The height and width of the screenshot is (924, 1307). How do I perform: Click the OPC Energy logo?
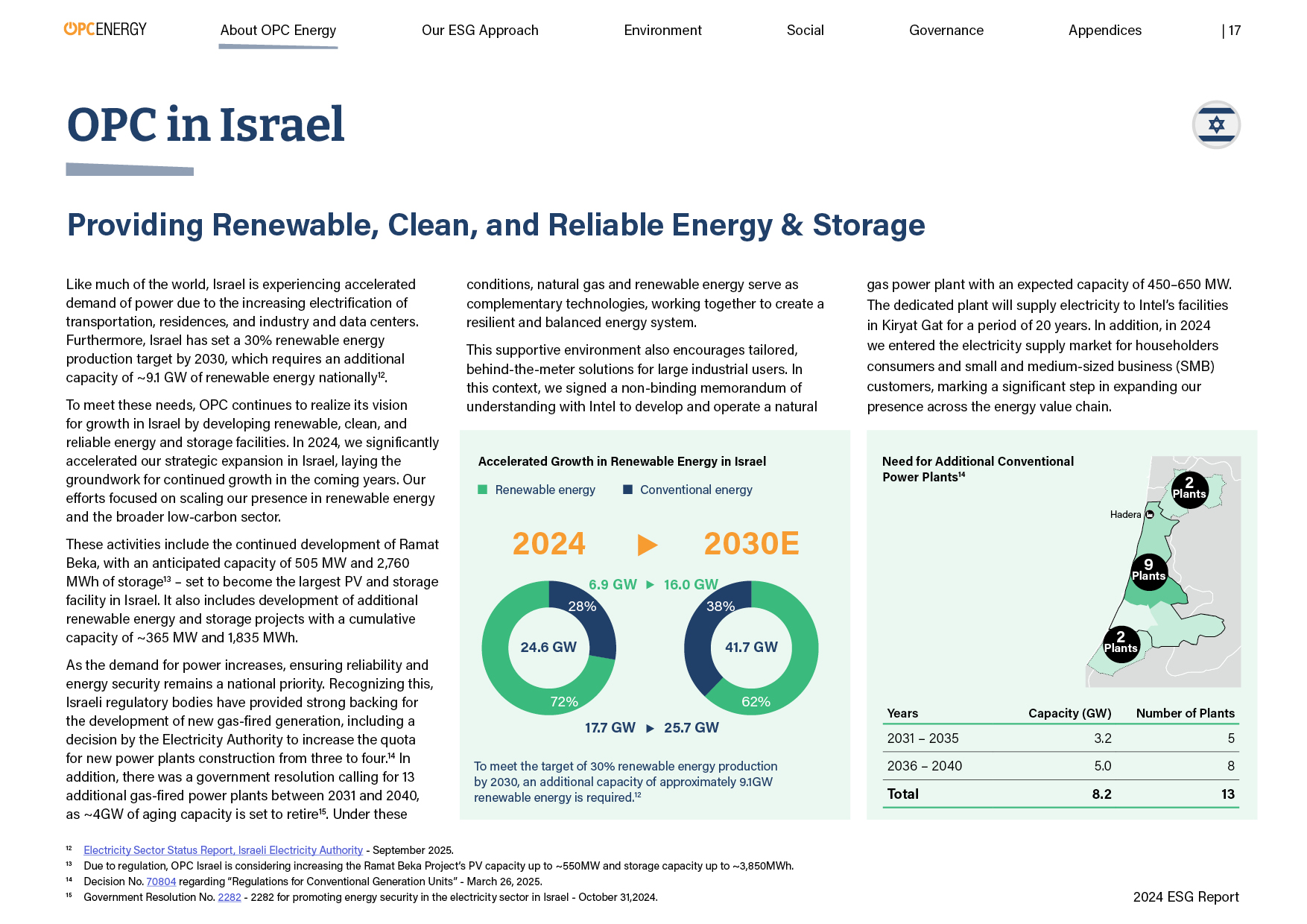[105, 29]
